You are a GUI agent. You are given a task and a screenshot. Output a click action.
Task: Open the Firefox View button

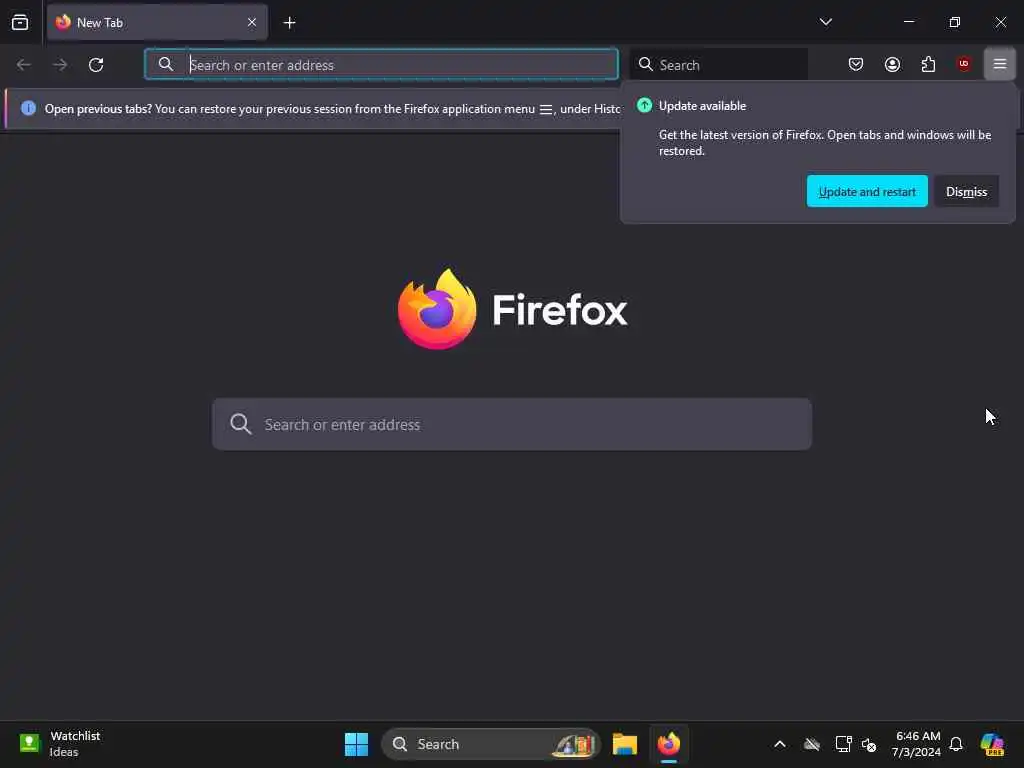[20, 22]
